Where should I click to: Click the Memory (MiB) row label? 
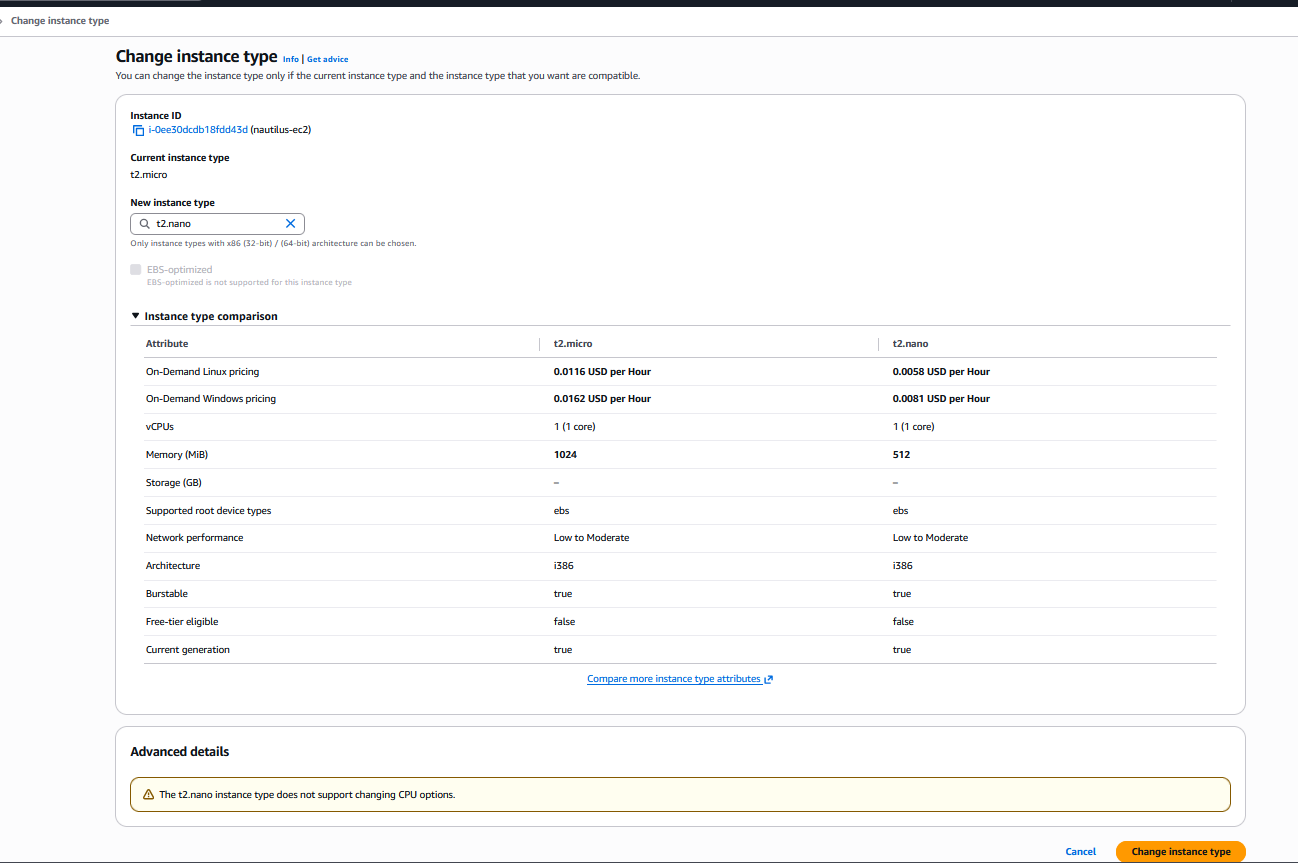177,455
